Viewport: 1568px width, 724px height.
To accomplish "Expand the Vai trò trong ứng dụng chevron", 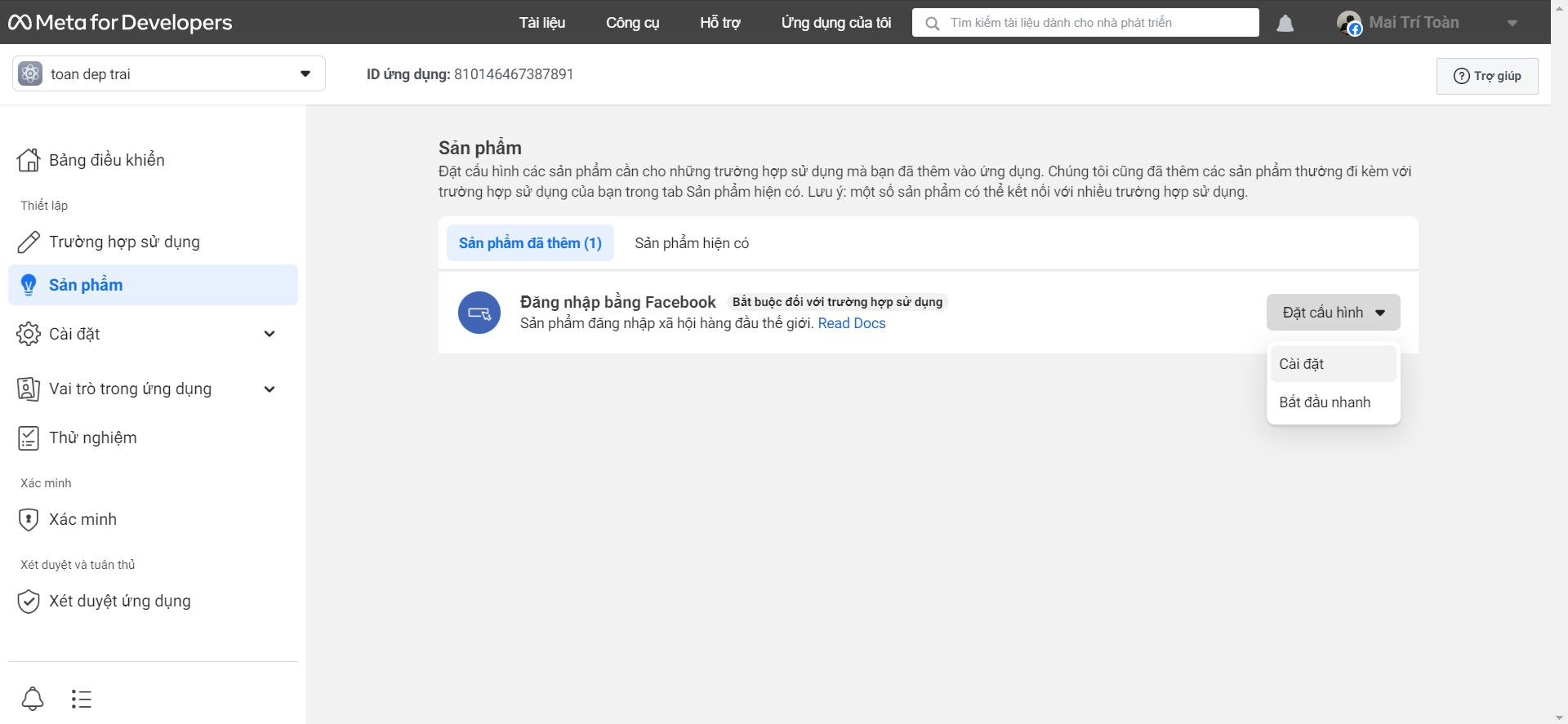I will 269,389.
